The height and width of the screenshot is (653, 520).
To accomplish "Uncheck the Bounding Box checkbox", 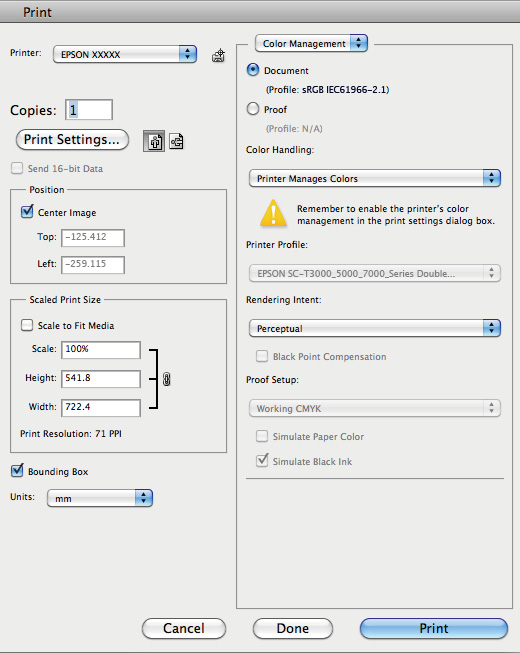I will [17, 471].
